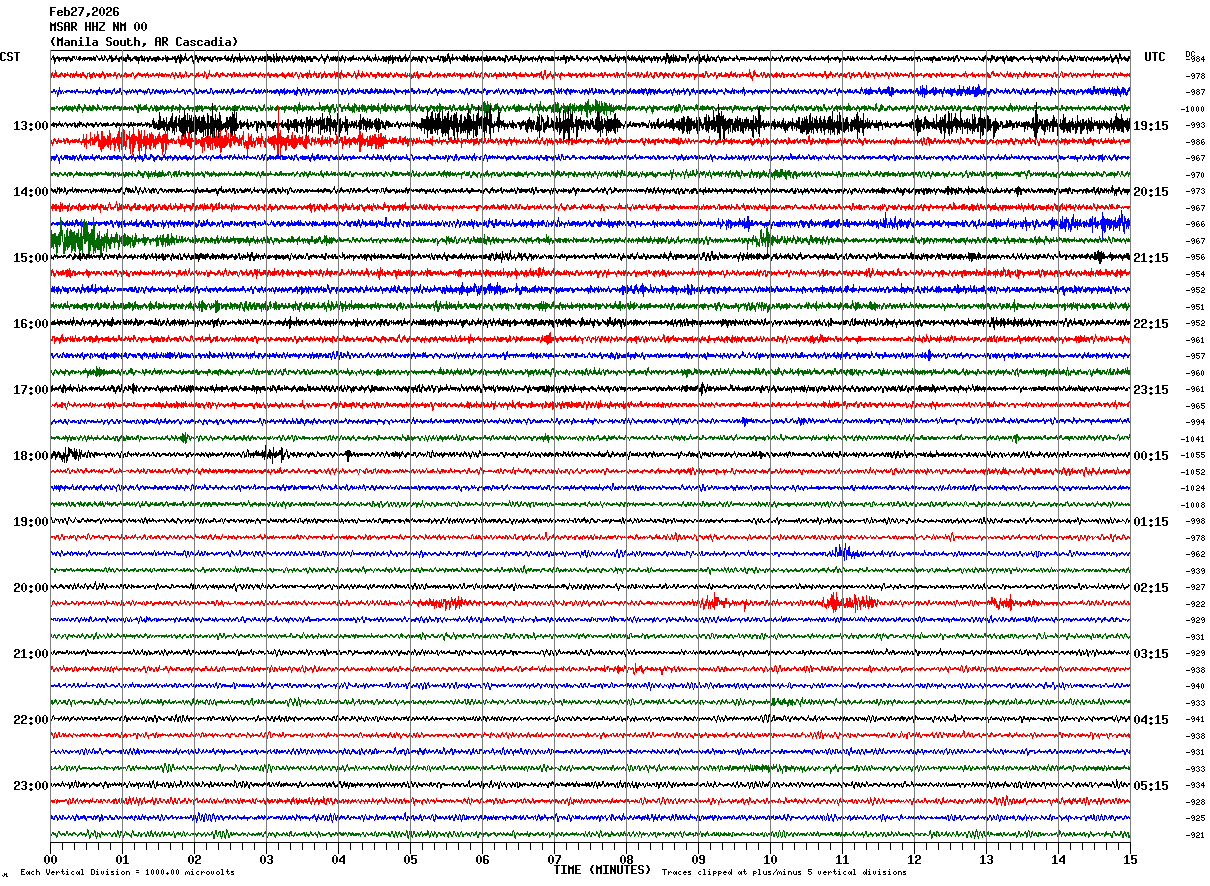Click the 13:00 CST time label
The height and width of the screenshot is (886, 1210).
31,126
